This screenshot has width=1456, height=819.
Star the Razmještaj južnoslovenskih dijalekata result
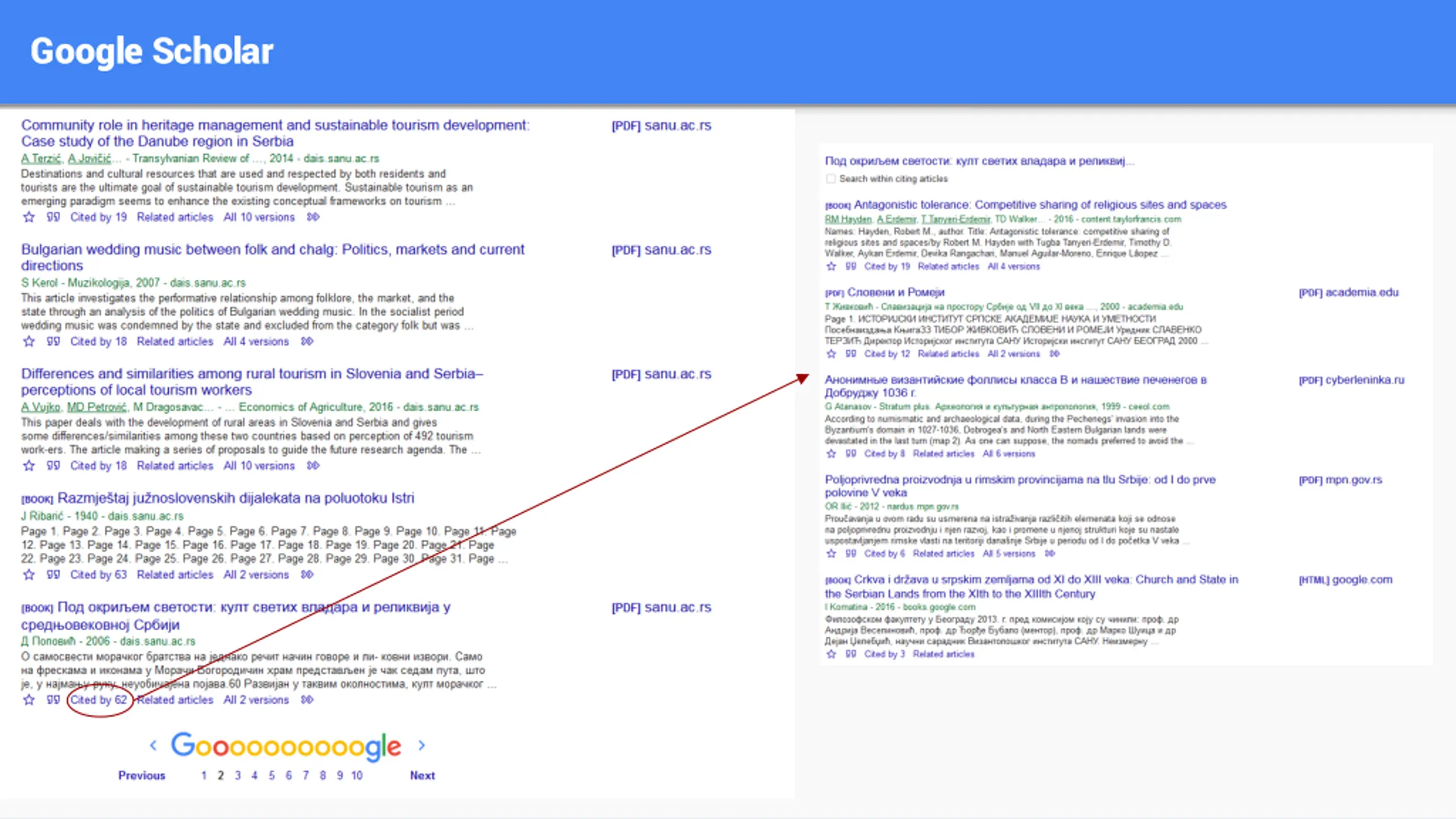[28, 575]
